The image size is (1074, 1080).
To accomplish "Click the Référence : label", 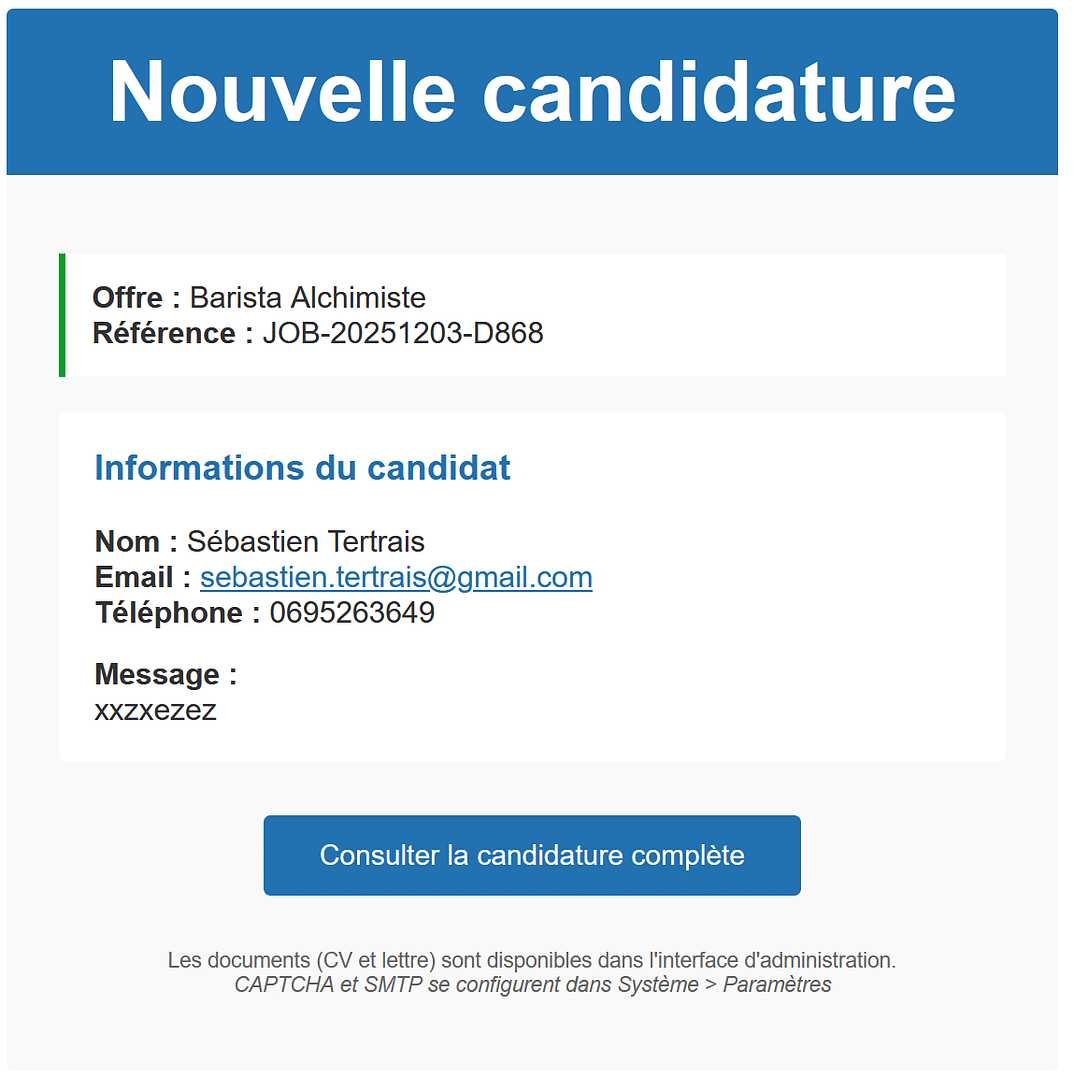I will (x=173, y=333).
